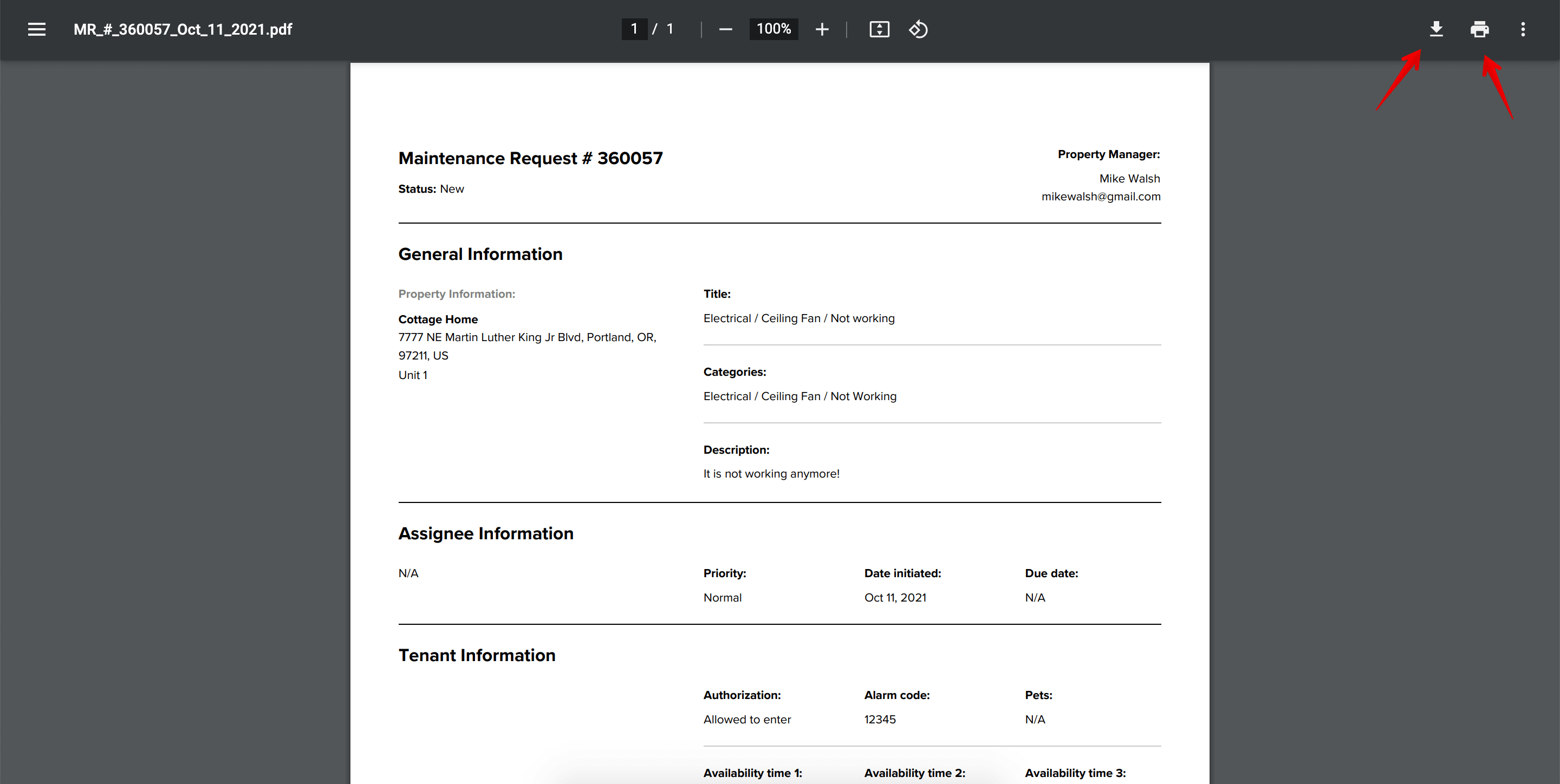Click the Maintenance Request # 360057 heading
1560x784 pixels.
coord(530,158)
